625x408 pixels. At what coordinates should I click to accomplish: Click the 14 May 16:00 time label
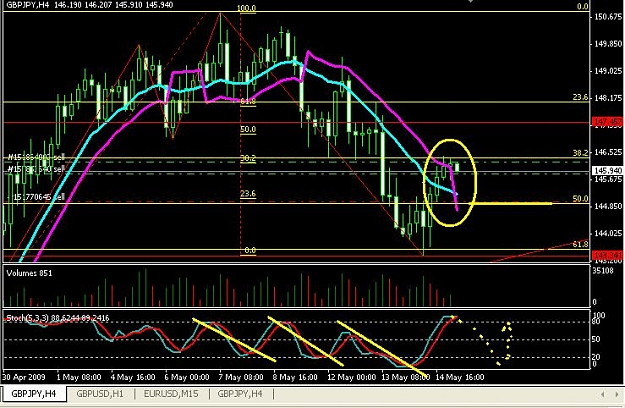coord(460,377)
